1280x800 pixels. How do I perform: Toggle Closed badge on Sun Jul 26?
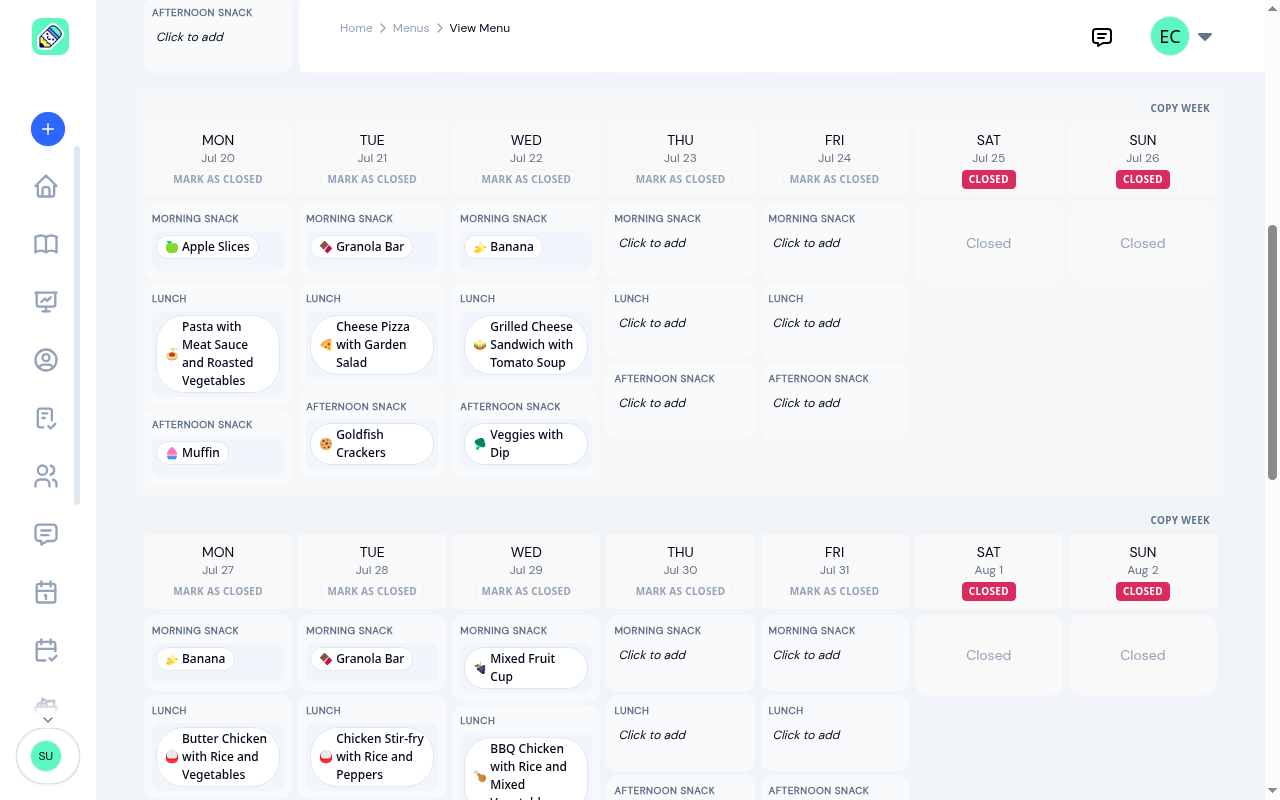[x=1143, y=179]
